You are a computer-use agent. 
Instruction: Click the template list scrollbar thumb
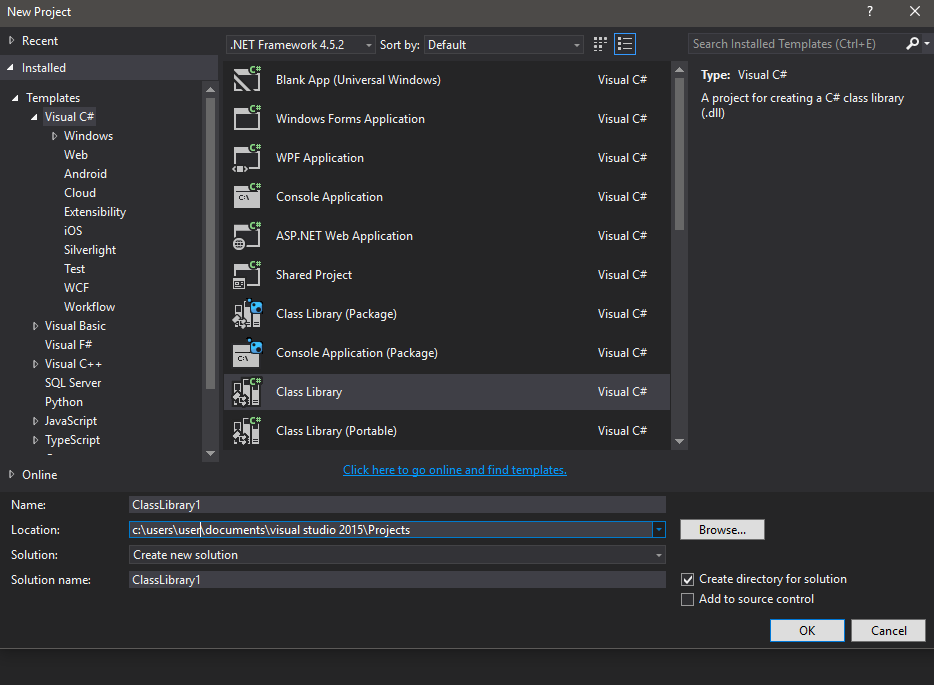coord(679,154)
